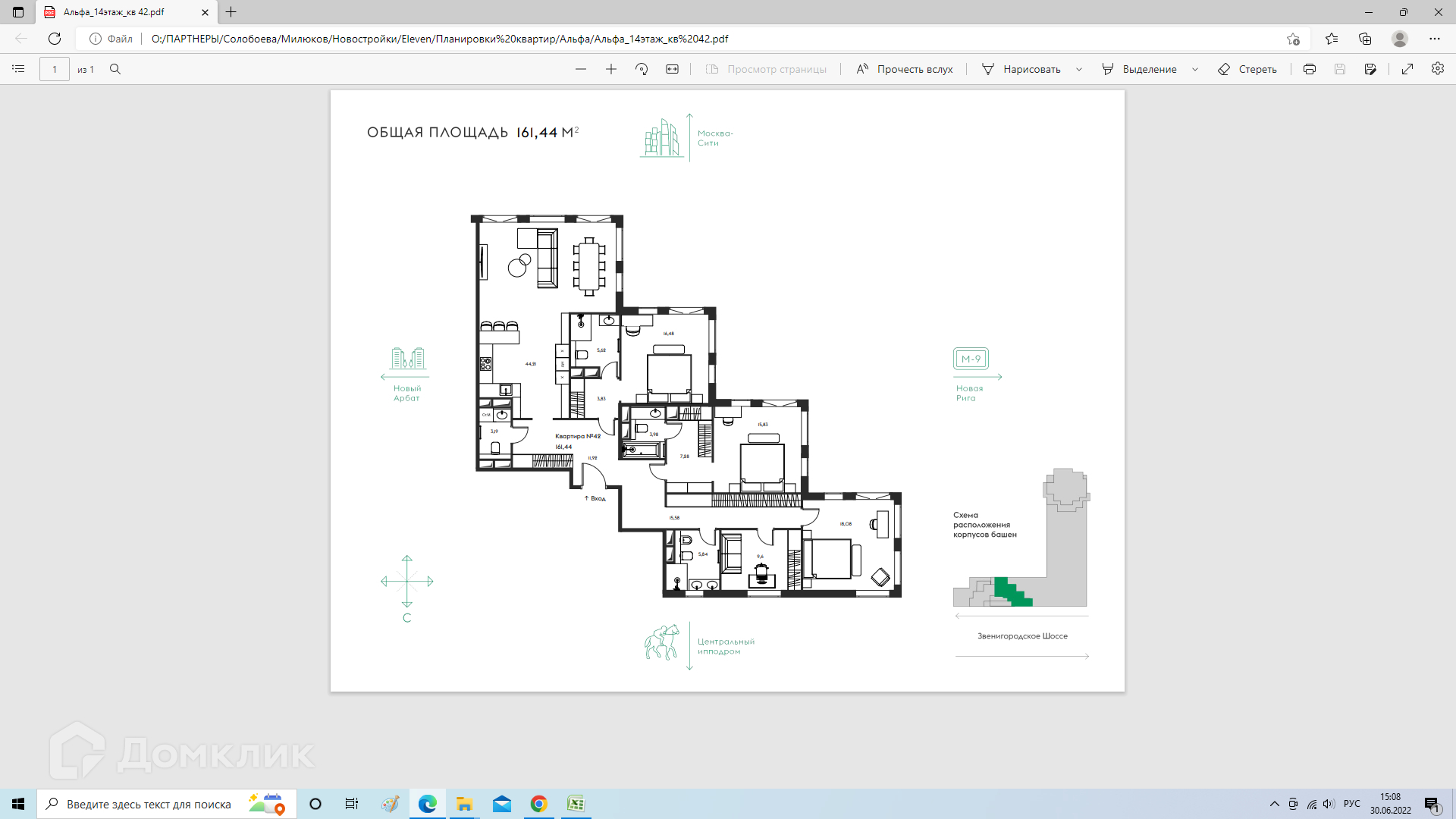This screenshot has height=819, width=1456.
Task: Expand the Выделение color dropdown arrow
Action: point(1195,69)
